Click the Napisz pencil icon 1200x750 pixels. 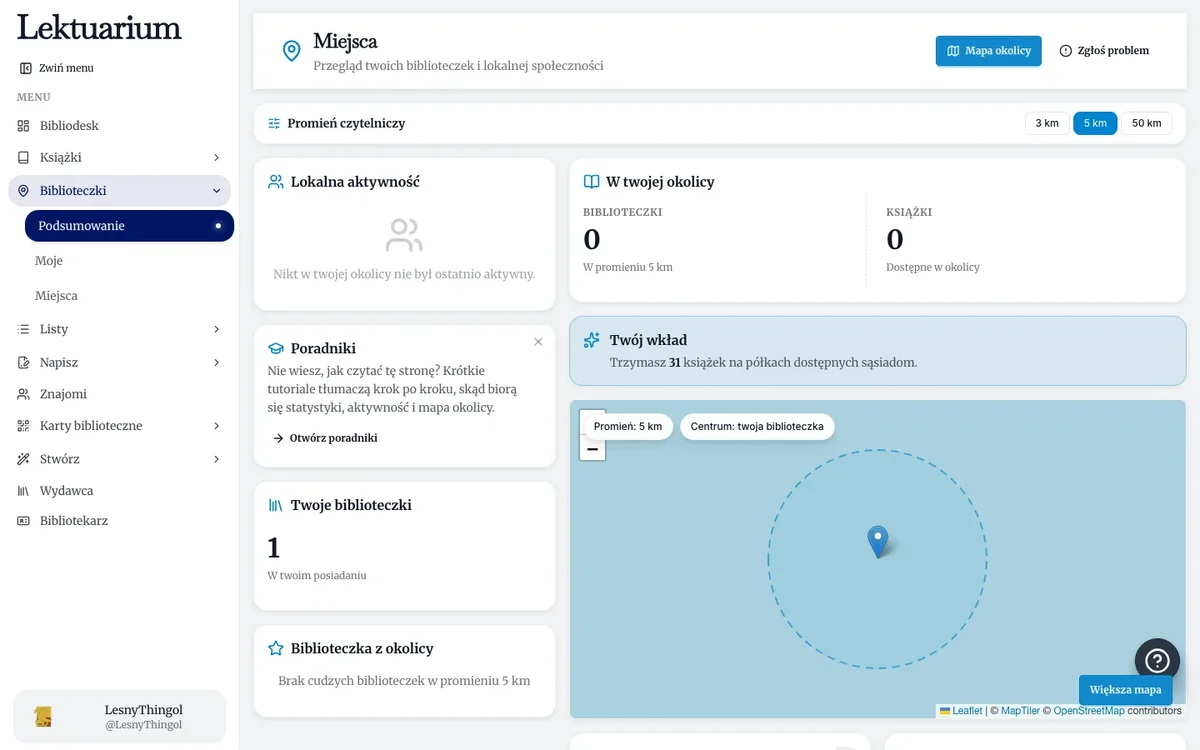23,362
